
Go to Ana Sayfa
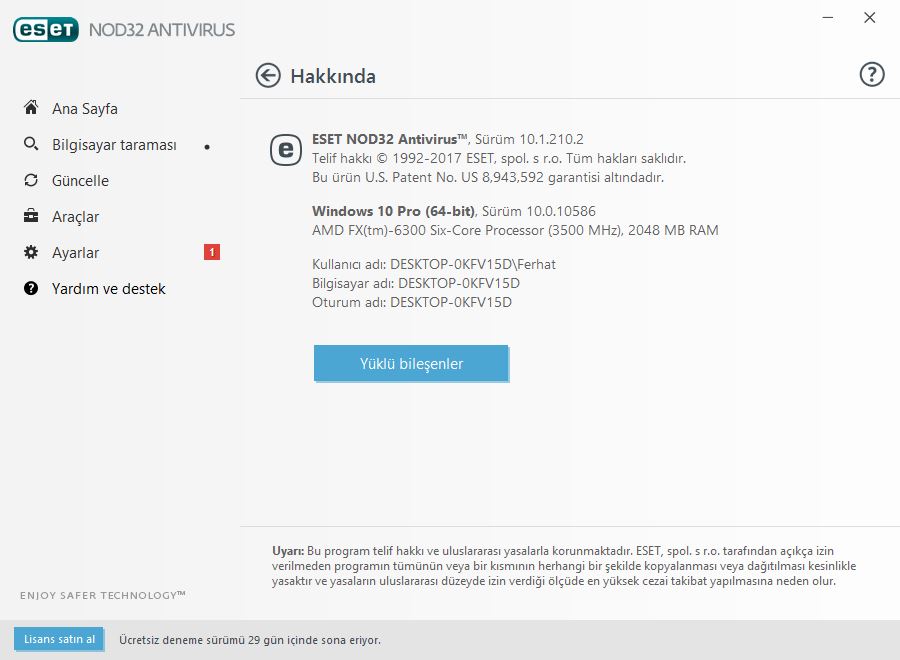click(85, 108)
